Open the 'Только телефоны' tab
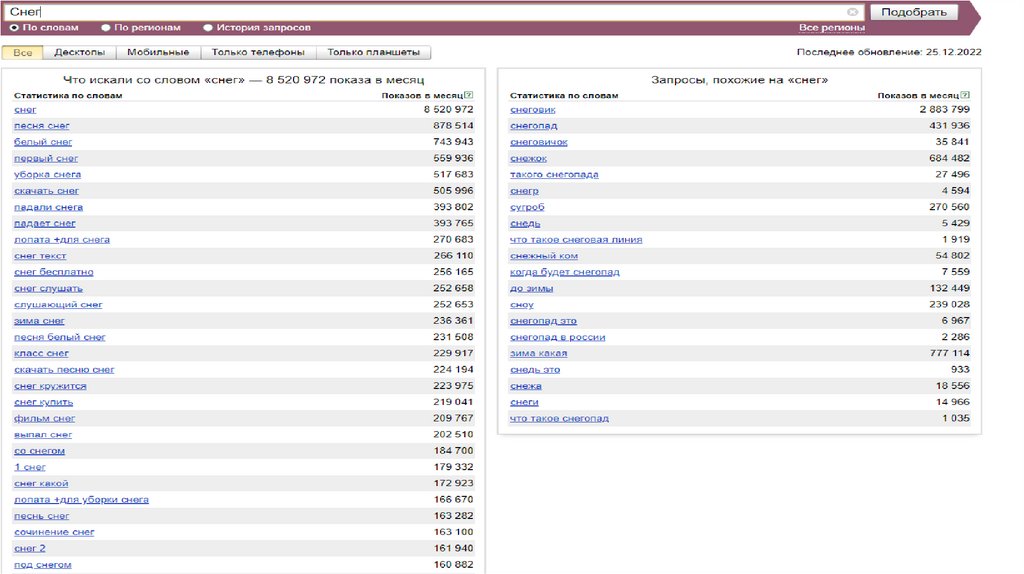 (x=258, y=52)
